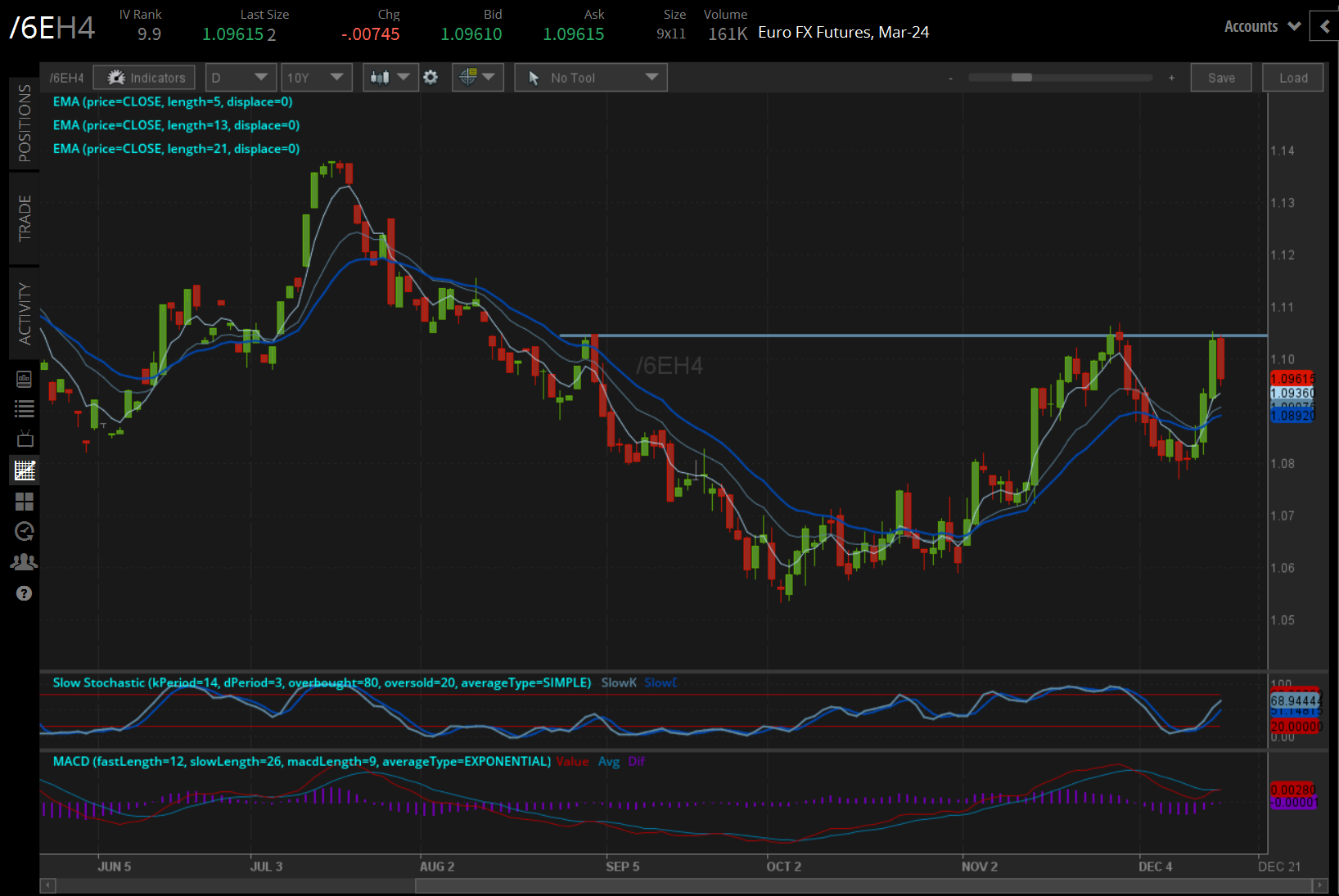
Task: Open the four-square grid layout icon
Action: [x=25, y=501]
